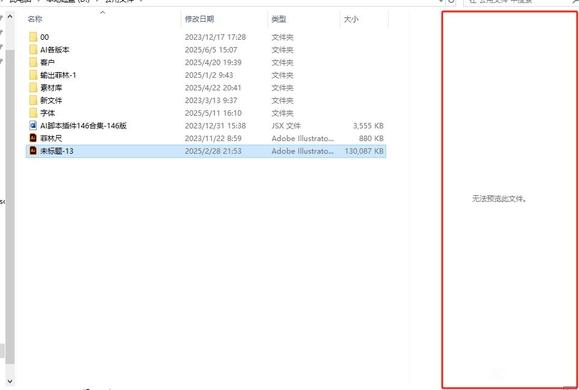Click the Illustrator icon of 菲林尺
This screenshot has height=390, width=579.
pyautogui.click(x=33, y=138)
